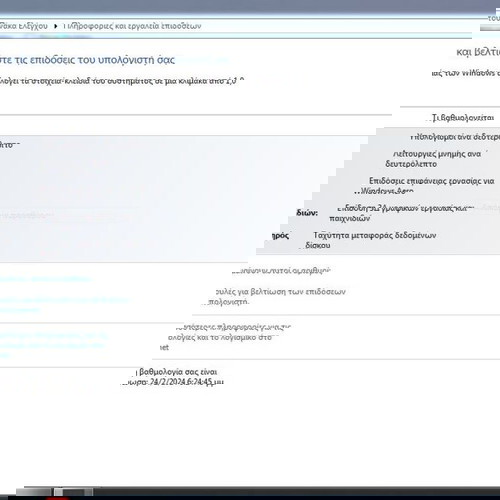Click the red icon on the taskbar

(58, 498)
